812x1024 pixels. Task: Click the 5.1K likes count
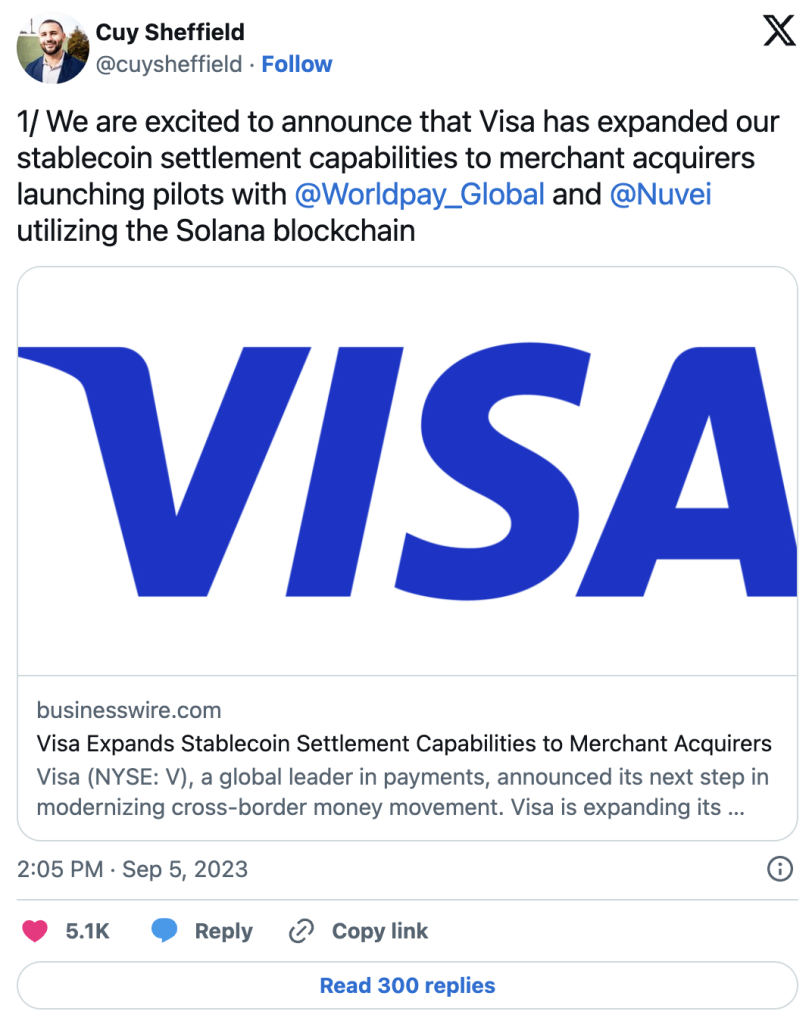click(x=88, y=931)
